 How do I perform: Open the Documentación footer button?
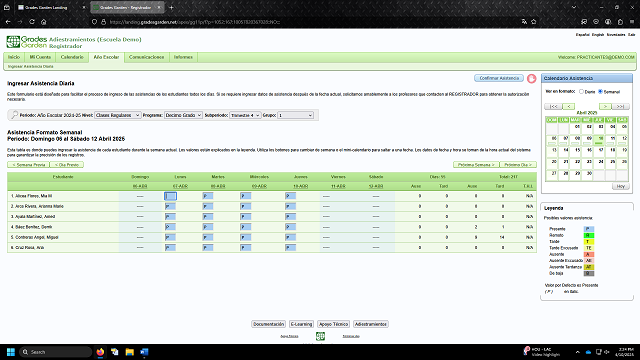click(x=268, y=324)
